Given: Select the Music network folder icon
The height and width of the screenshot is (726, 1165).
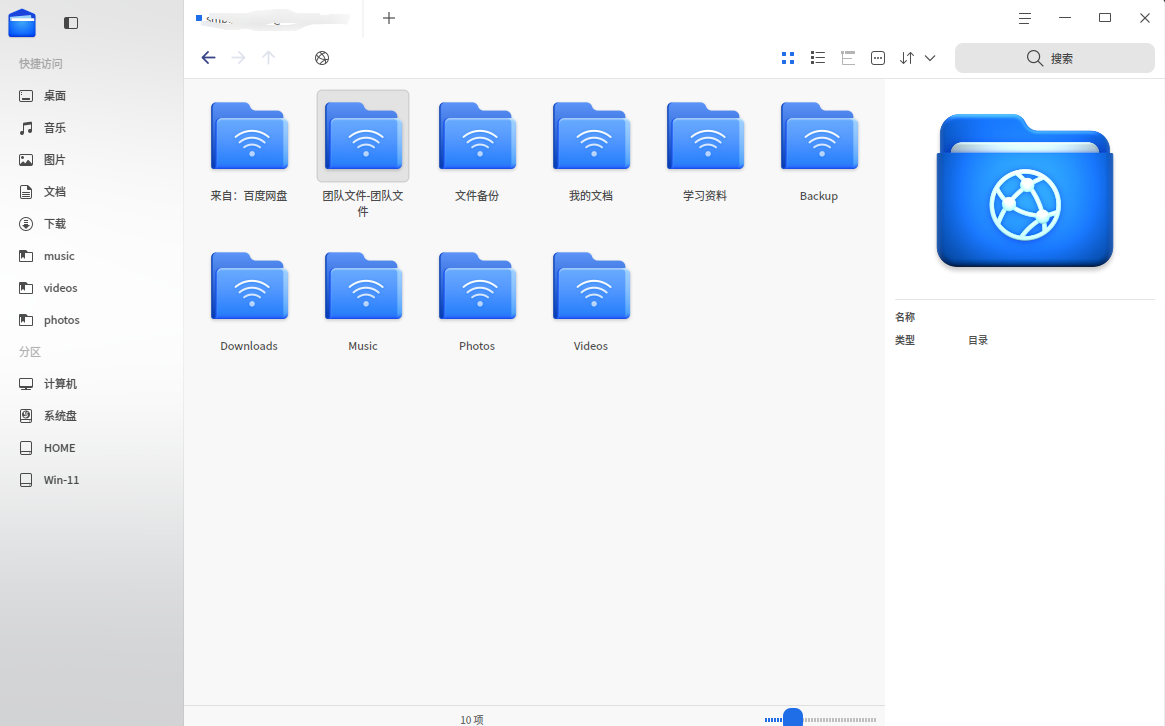Looking at the screenshot, I should (x=363, y=286).
